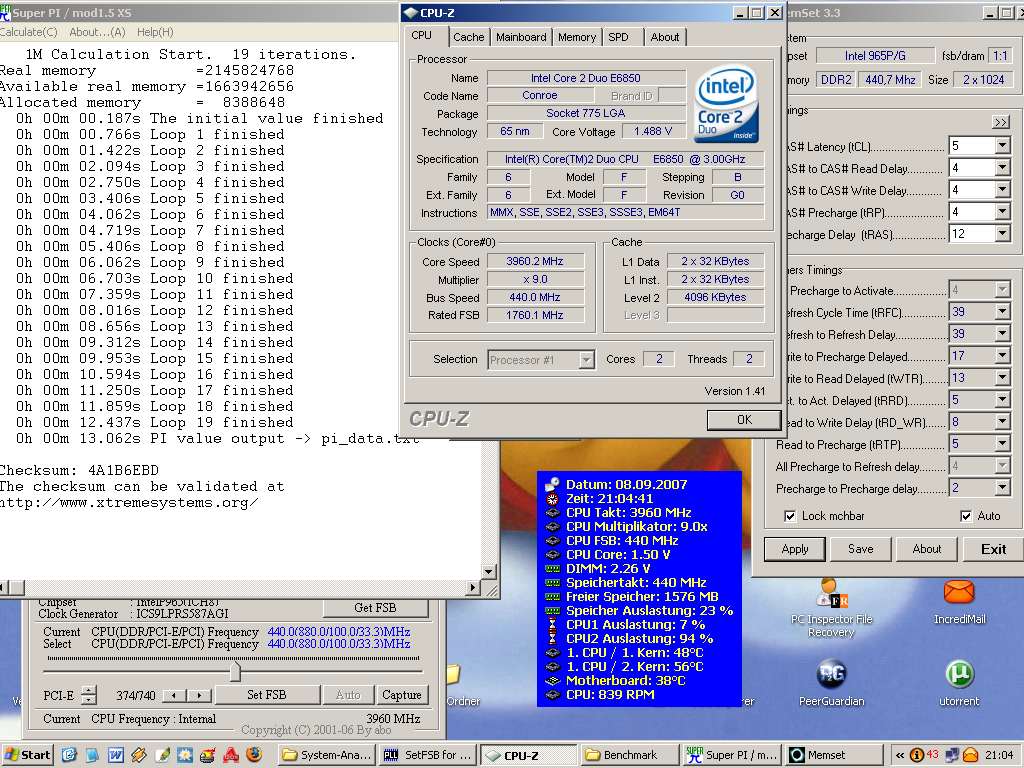Open the About menu in Super PI
Image resolution: width=1024 pixels, height=768 pixels.
pos(97,32)
